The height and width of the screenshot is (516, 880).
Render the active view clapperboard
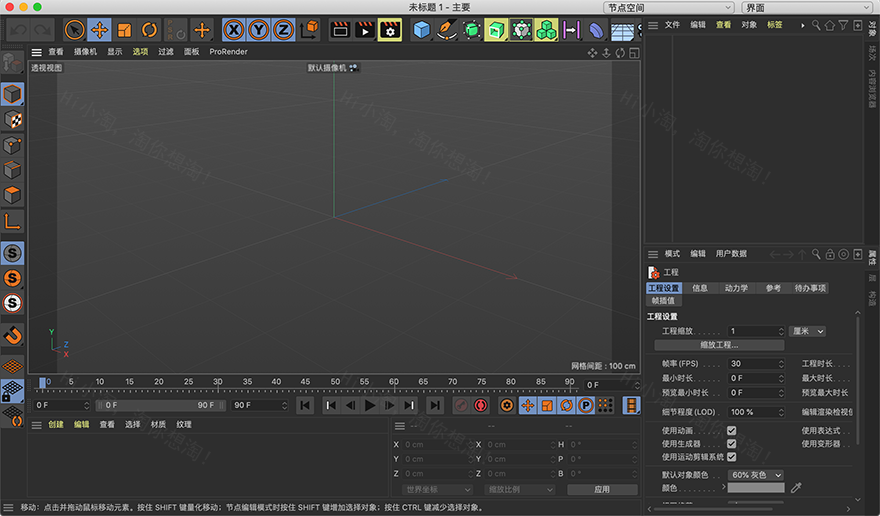click(340, 30)
